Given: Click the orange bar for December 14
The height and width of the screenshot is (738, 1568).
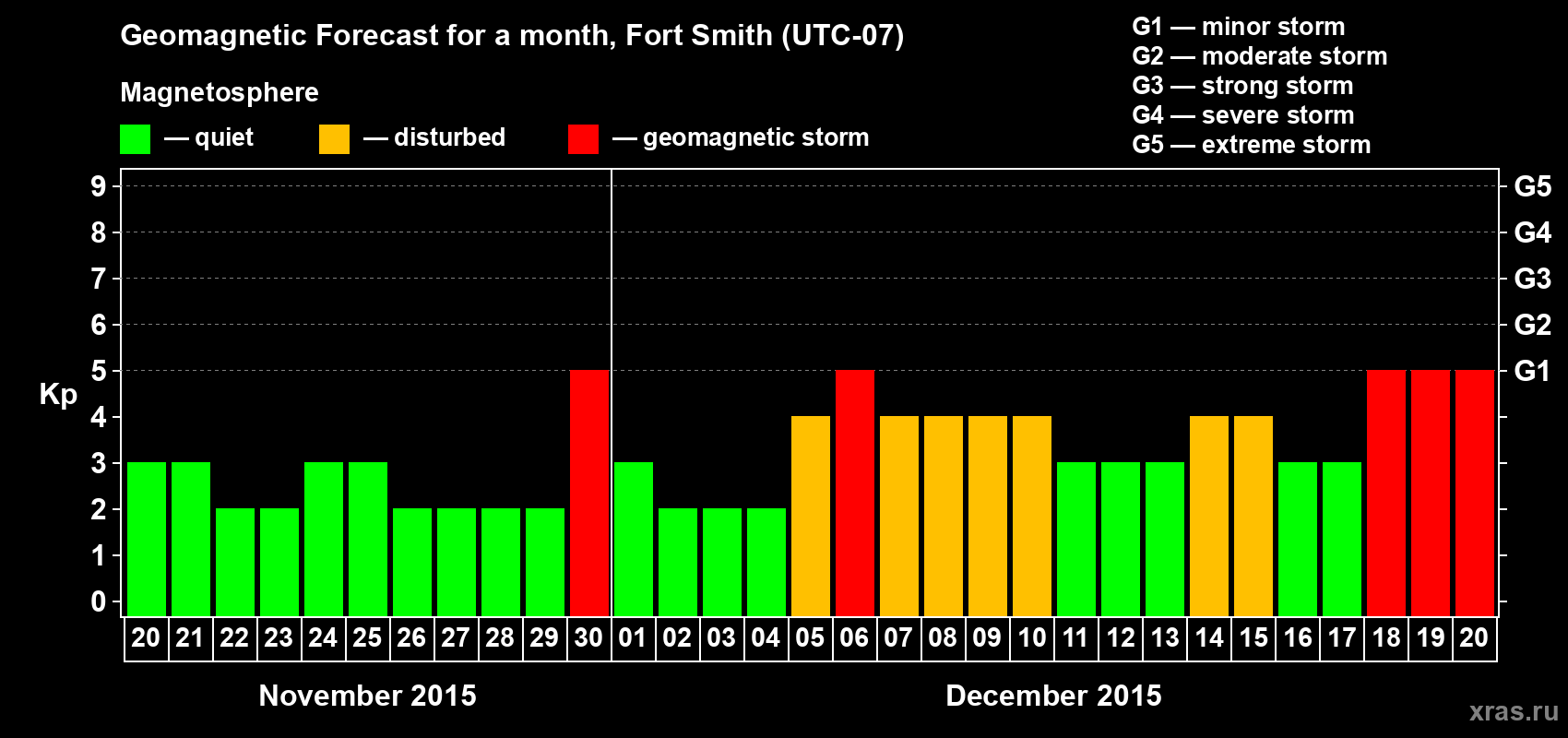Looking at the screenshot, I should pos(1209,516).
